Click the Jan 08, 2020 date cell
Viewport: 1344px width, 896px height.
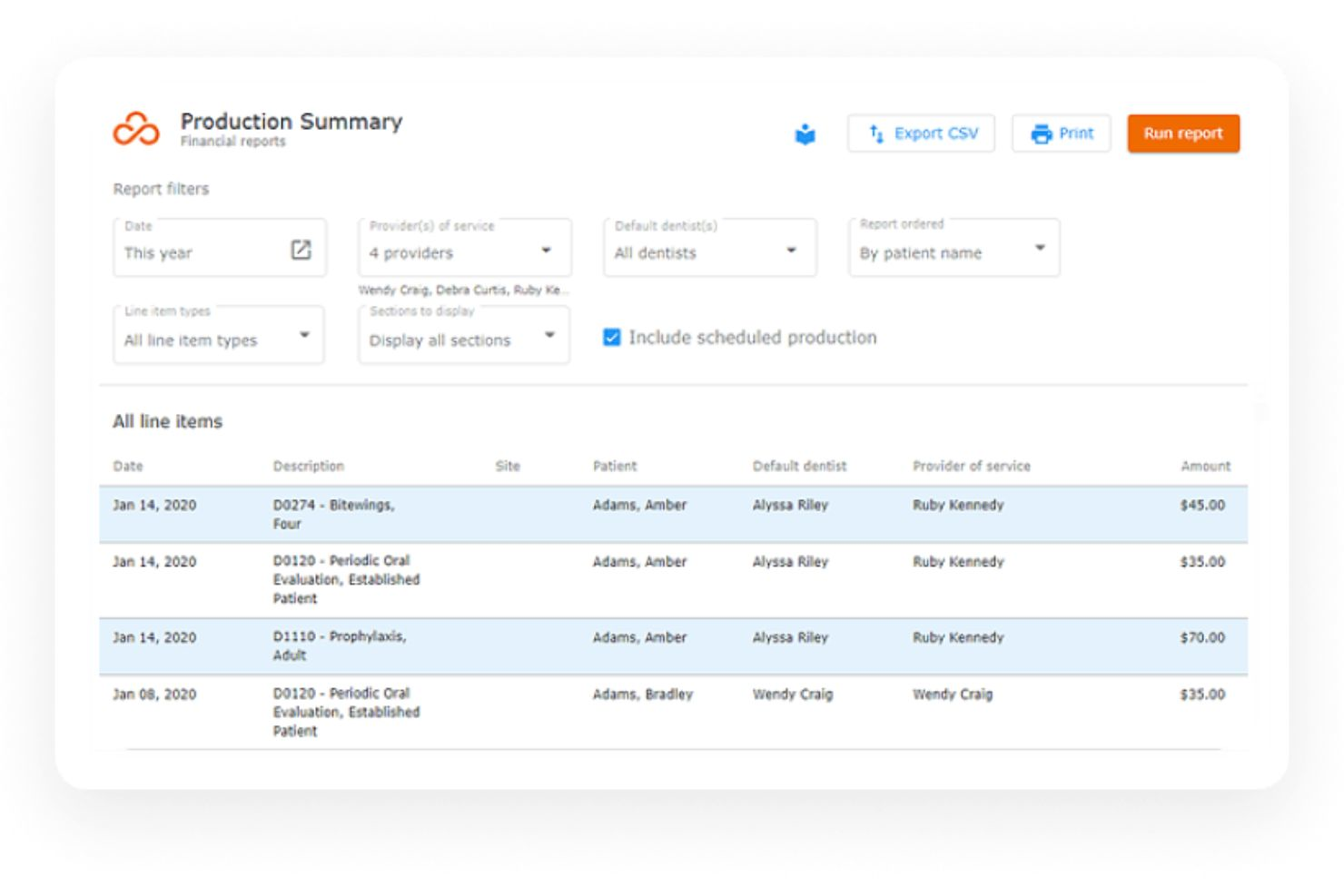(x=154, y=694)
